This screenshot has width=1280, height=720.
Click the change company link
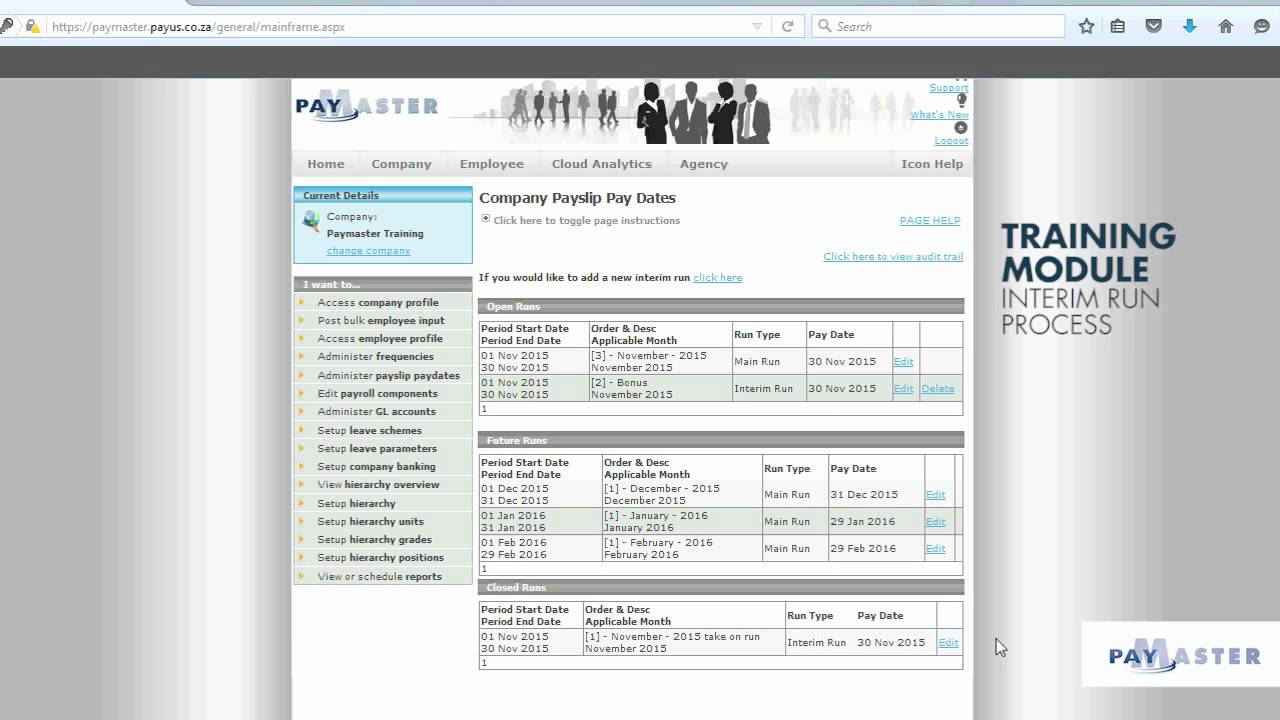(x=368, y=251)
